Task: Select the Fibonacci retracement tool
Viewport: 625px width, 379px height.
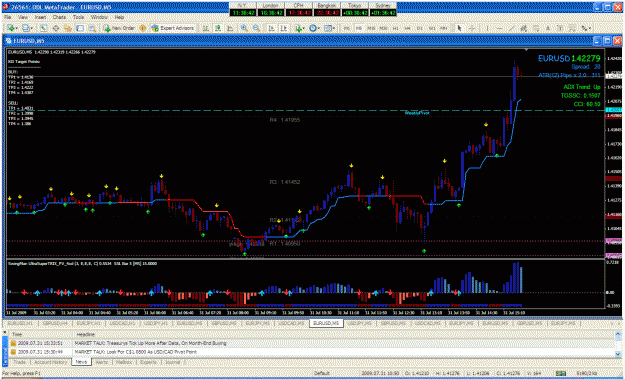Action: pos(536,28)
